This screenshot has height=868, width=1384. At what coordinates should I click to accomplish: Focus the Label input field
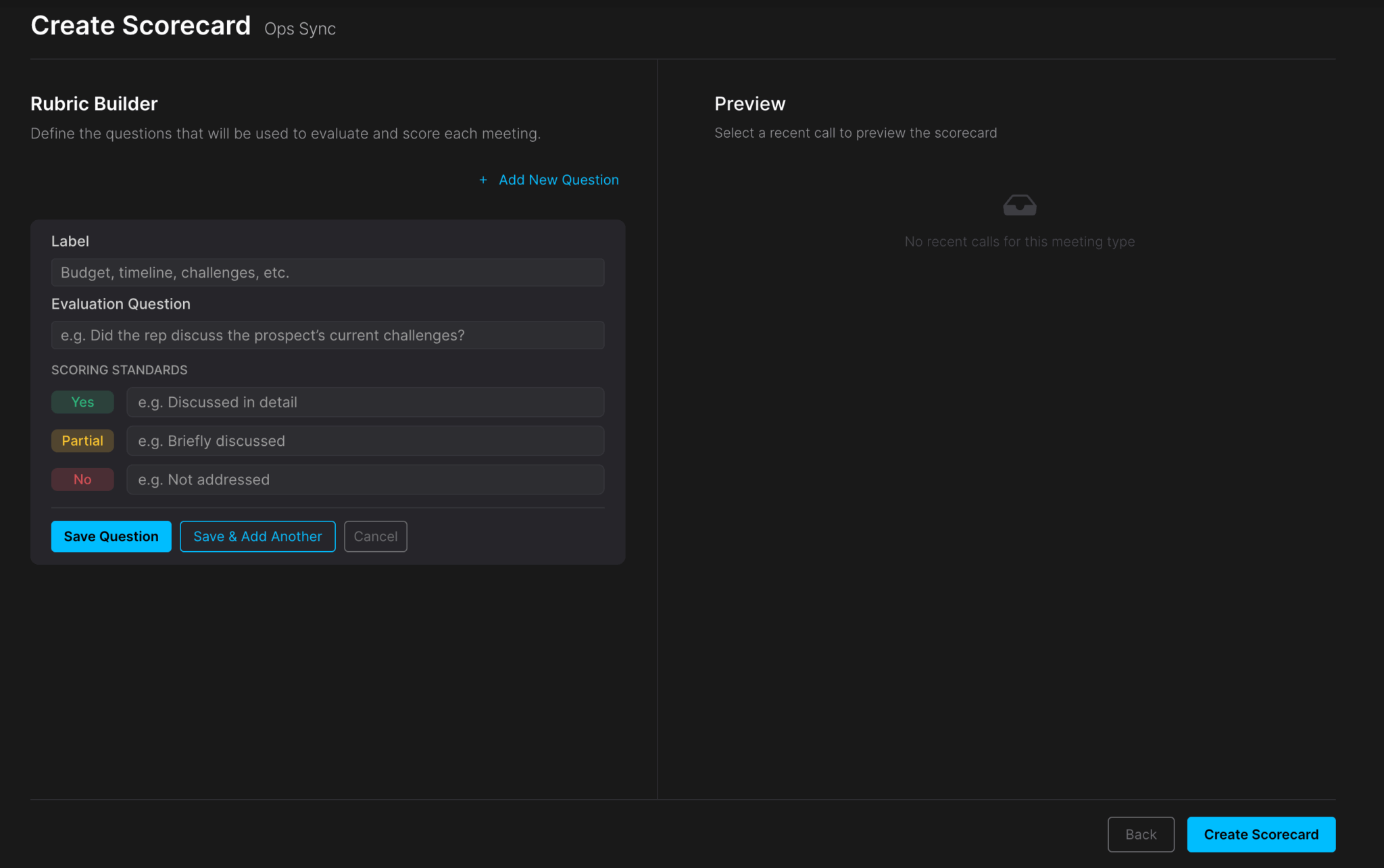click(327, 273)
